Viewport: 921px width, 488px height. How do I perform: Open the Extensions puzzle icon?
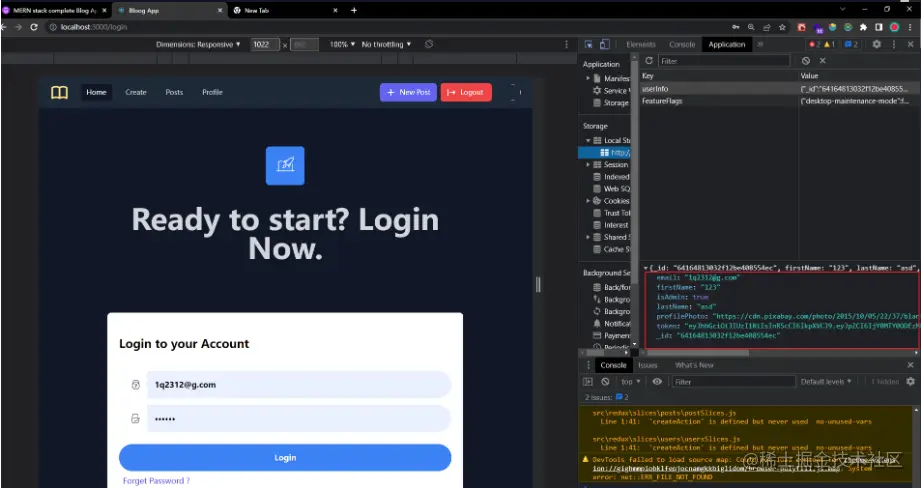tap(863, 27)
